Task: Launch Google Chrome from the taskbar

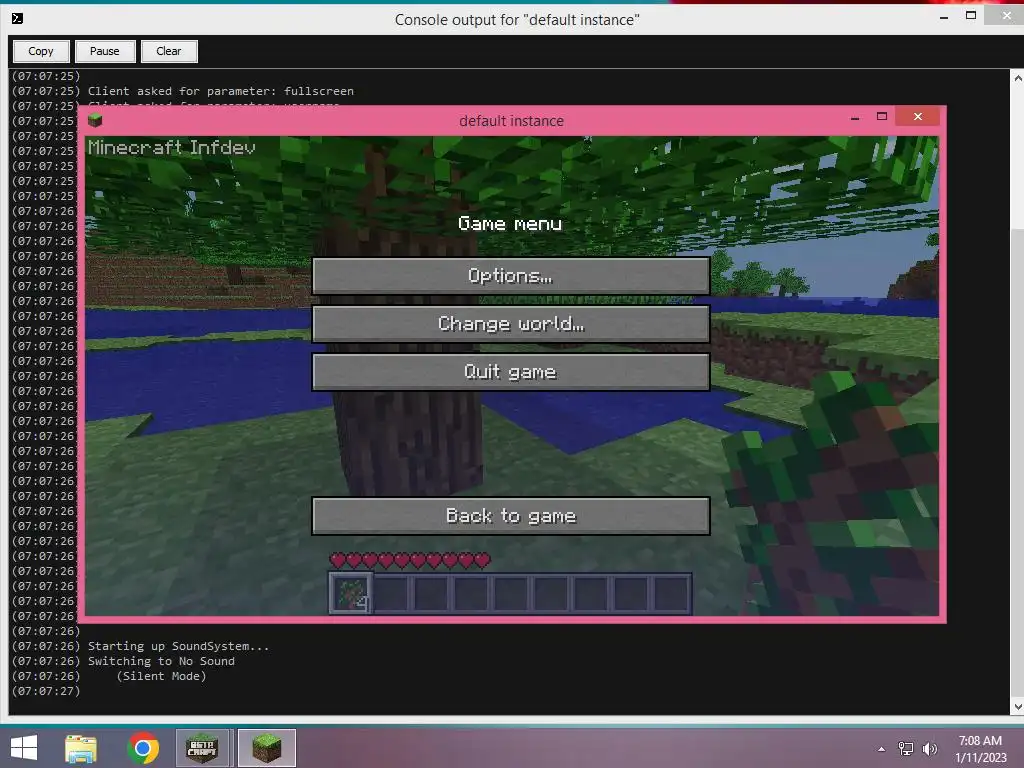Action: tap(143, 748)
